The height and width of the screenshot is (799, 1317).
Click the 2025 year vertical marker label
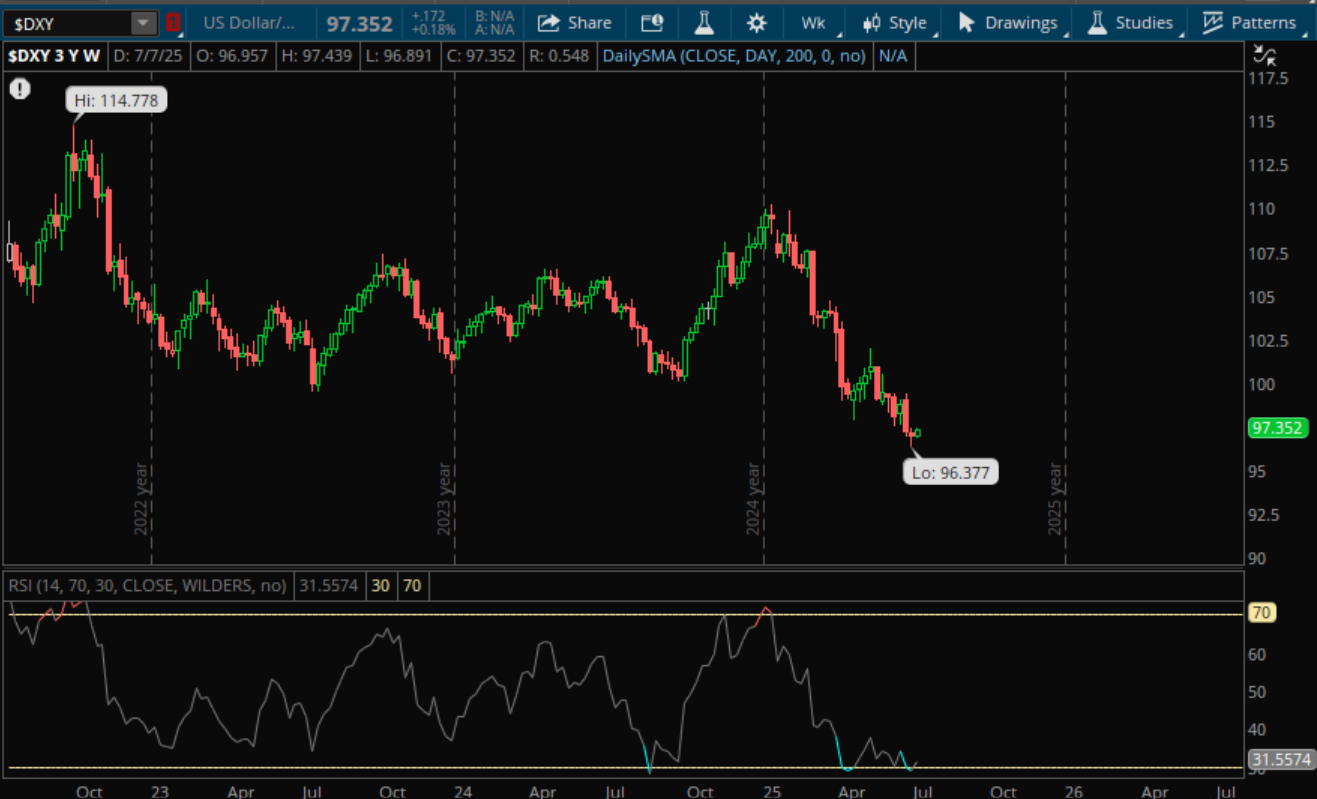(1055, 498)
